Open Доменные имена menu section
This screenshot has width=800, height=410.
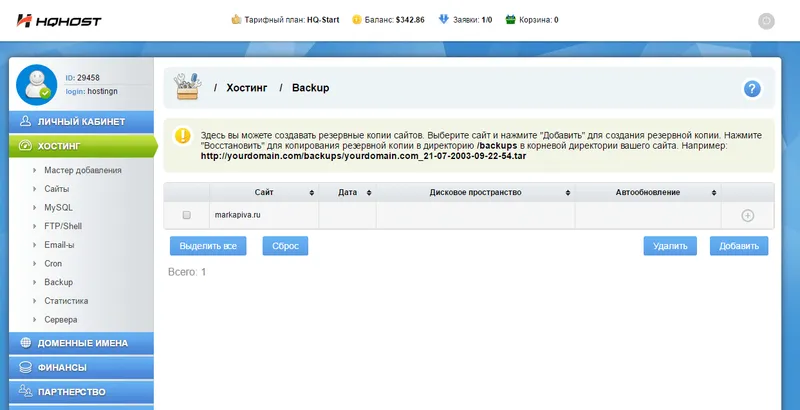(x=81, y=343)
